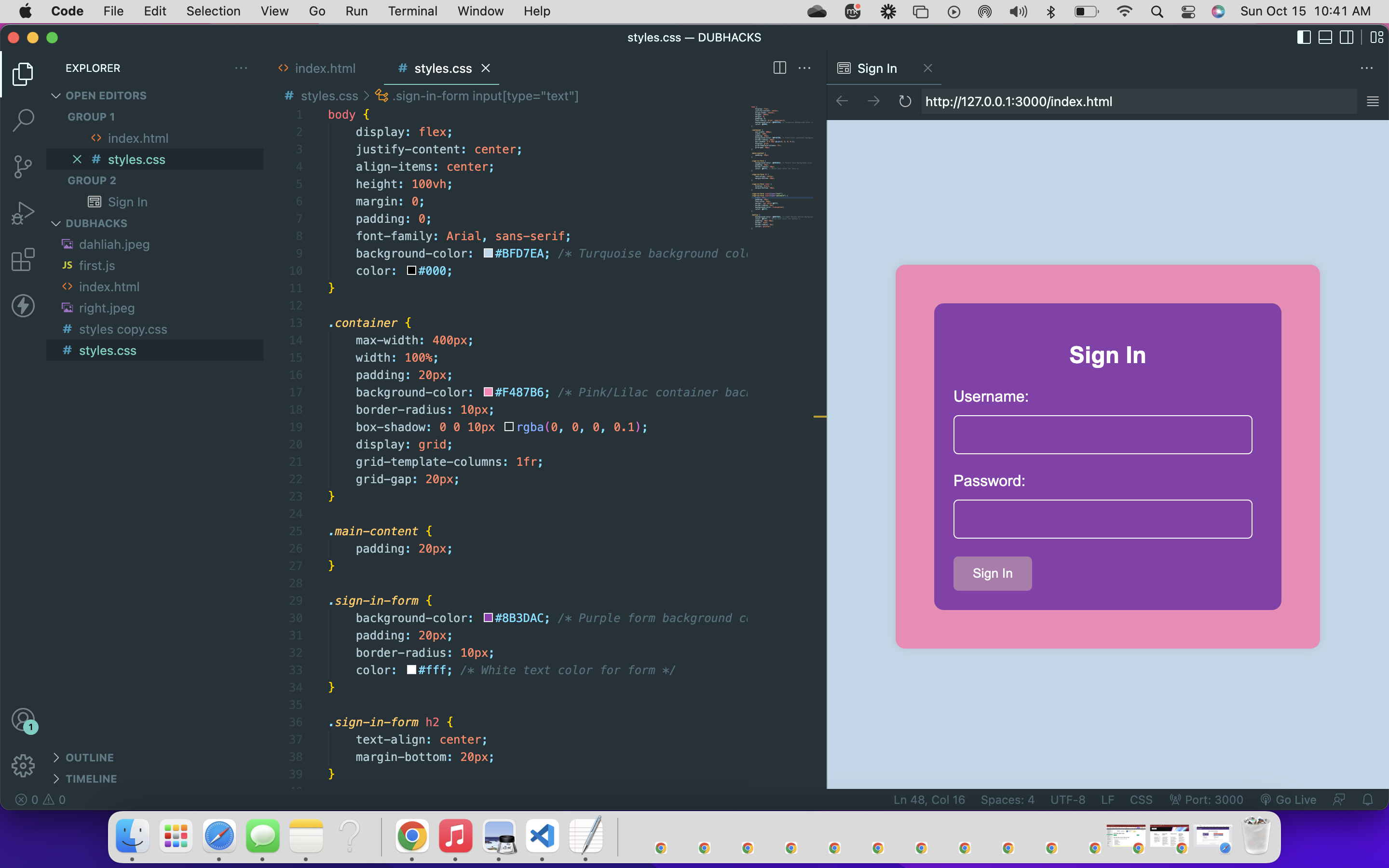Open the Search view in activity bar
Viewport: 1389px width, 868px height.
(x=23, y=120)
